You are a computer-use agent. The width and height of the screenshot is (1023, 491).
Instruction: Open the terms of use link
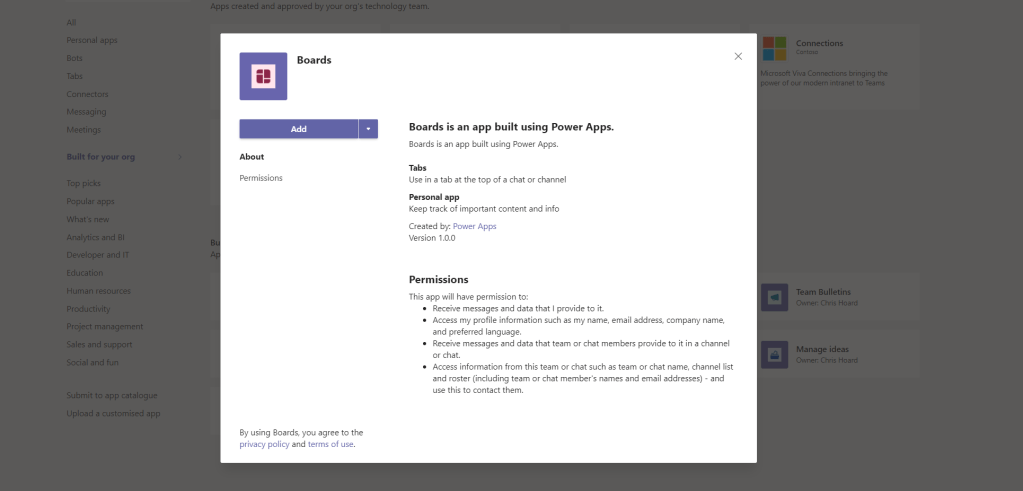330,444
